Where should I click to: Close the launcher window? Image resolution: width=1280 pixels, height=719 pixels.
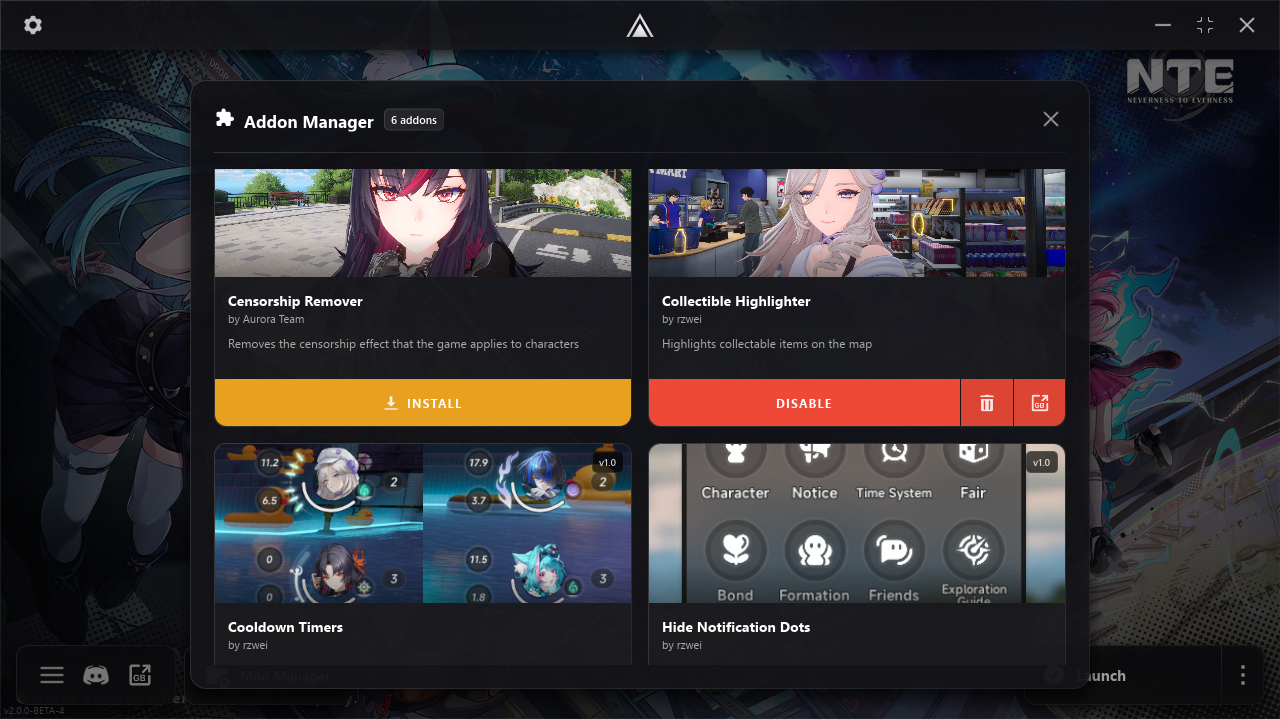point(1247,25)
